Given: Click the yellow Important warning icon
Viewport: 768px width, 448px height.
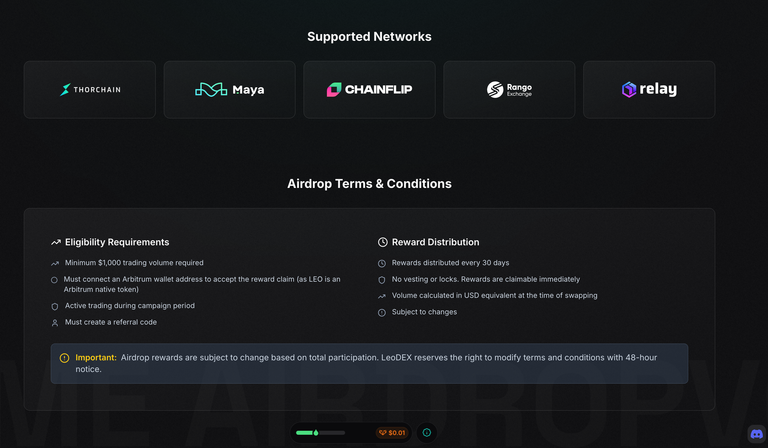Looking at the screenshot, I should [x=64, y=358].
